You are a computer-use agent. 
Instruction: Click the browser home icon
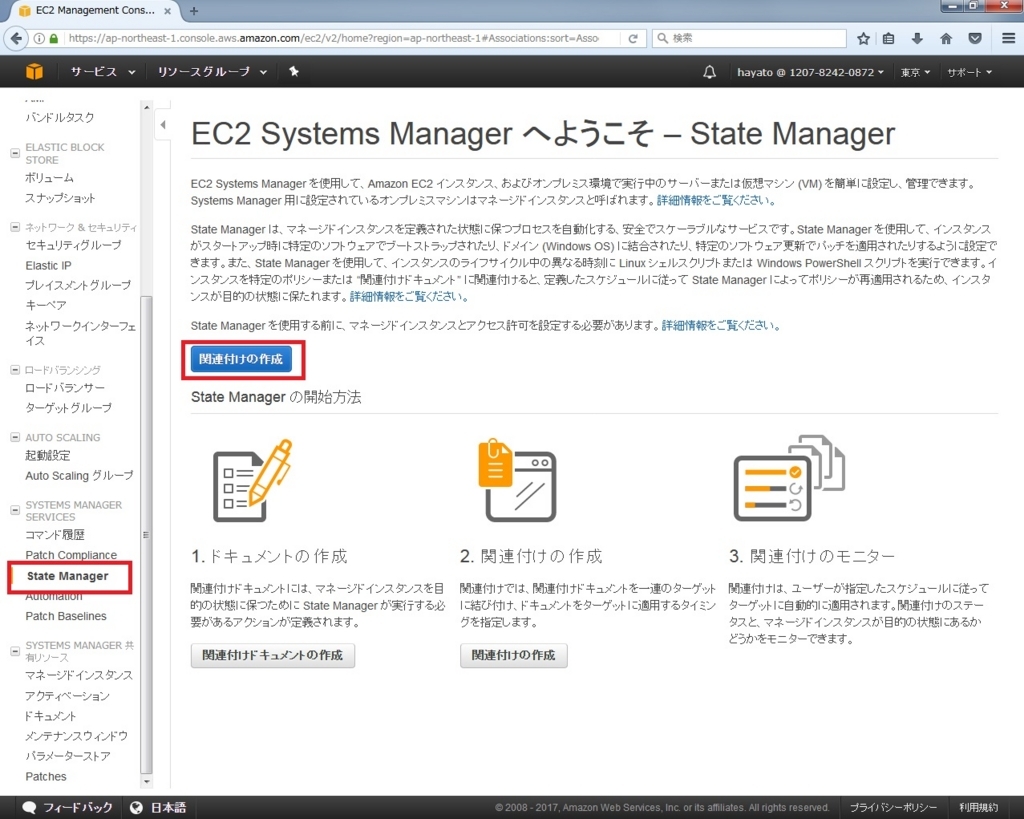pyautogui.click(x=946, y=39)
